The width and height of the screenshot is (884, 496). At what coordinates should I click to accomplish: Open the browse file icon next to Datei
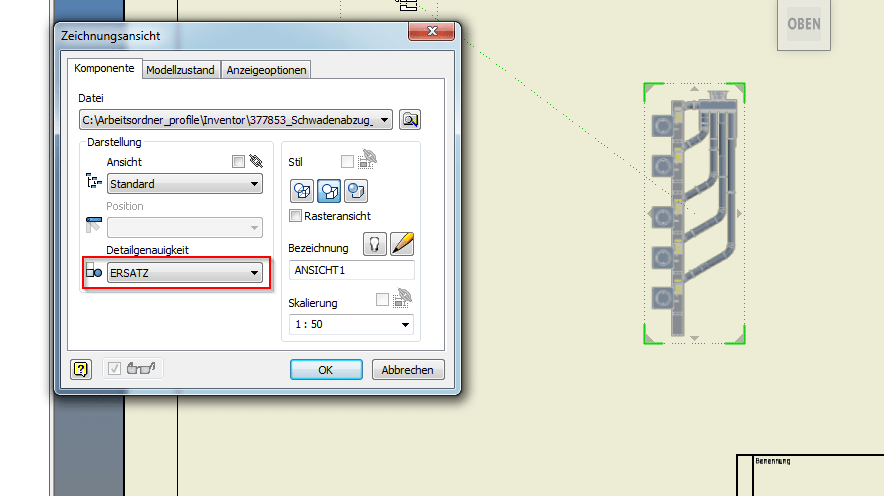point(410,119)
